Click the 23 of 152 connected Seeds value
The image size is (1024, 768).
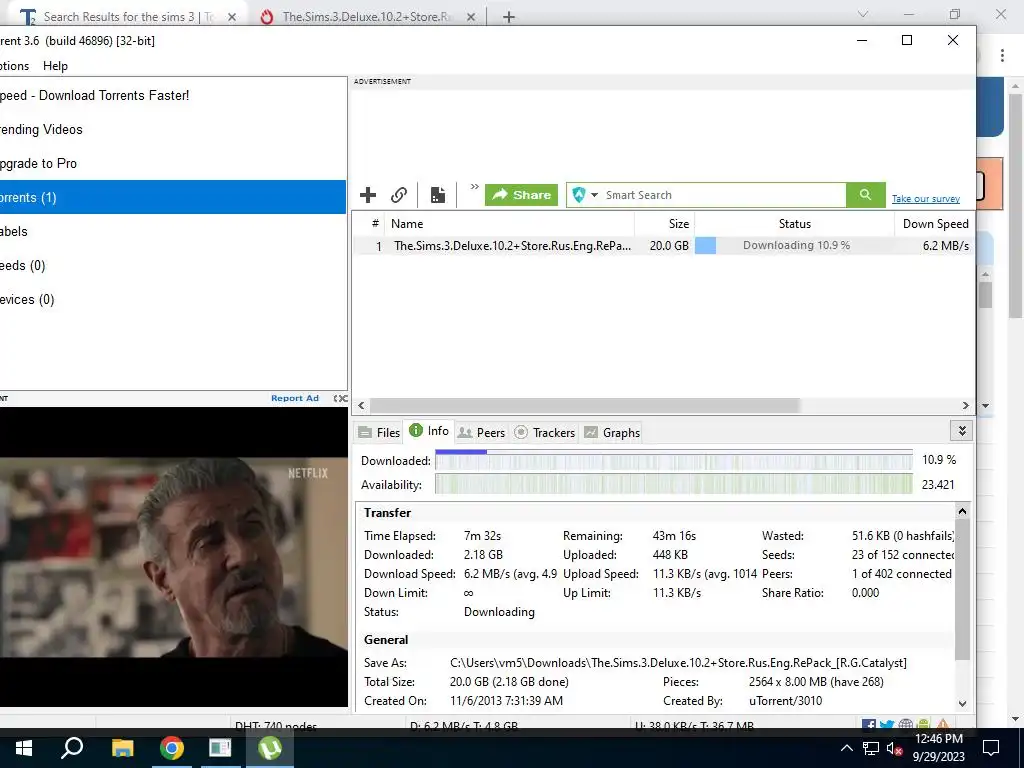903,554
